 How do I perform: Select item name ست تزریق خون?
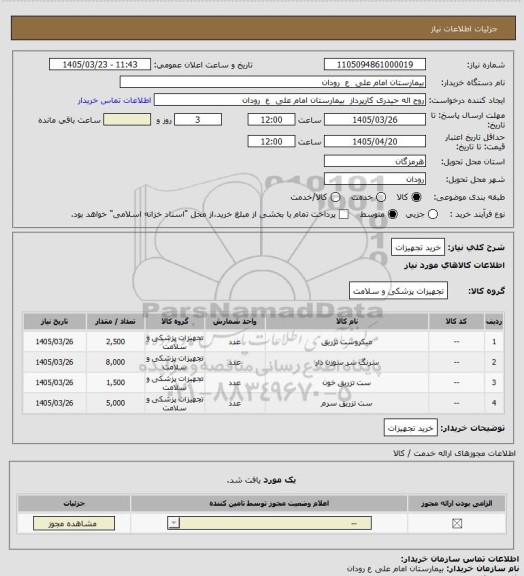(x=347, y=383)
